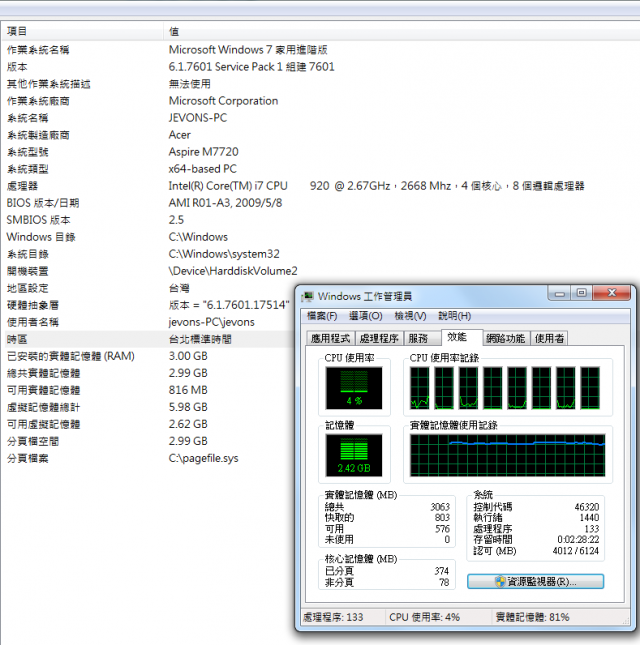Select the 地區設定 row
Viewport: 640px width, 646px height.
click(x=148, y=288)
